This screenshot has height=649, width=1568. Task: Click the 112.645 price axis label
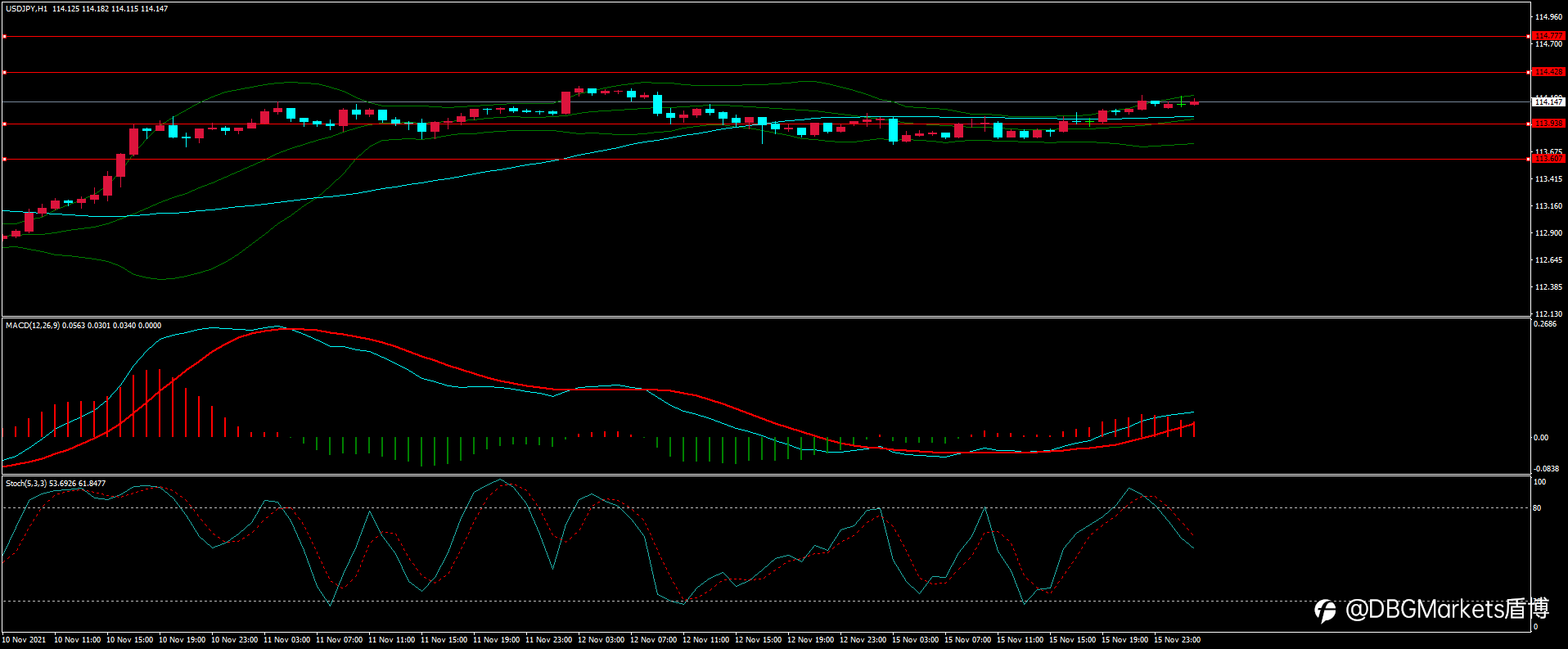[x=1548, y=260]
